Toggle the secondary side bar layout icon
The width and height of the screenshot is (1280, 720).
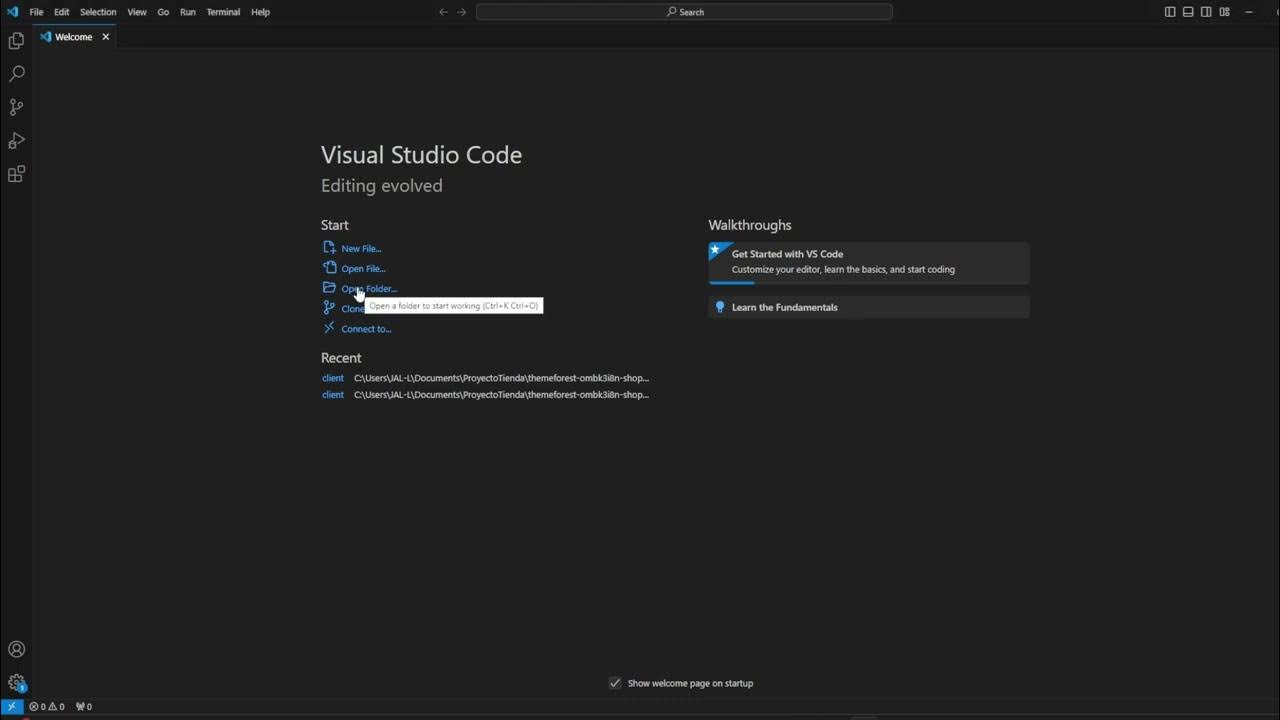click(x=1206, y=12)
